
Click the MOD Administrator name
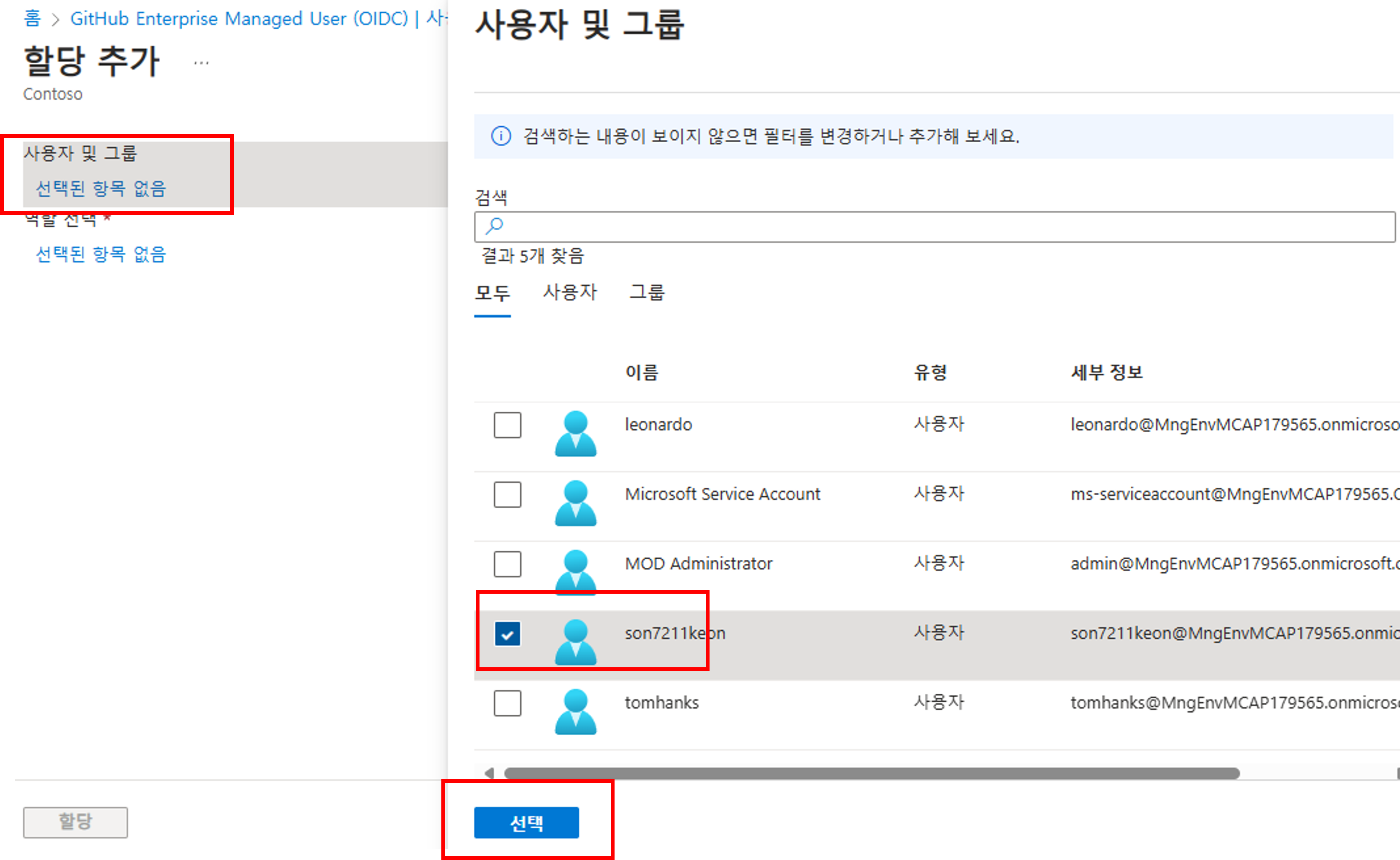[x=698, y=563]
